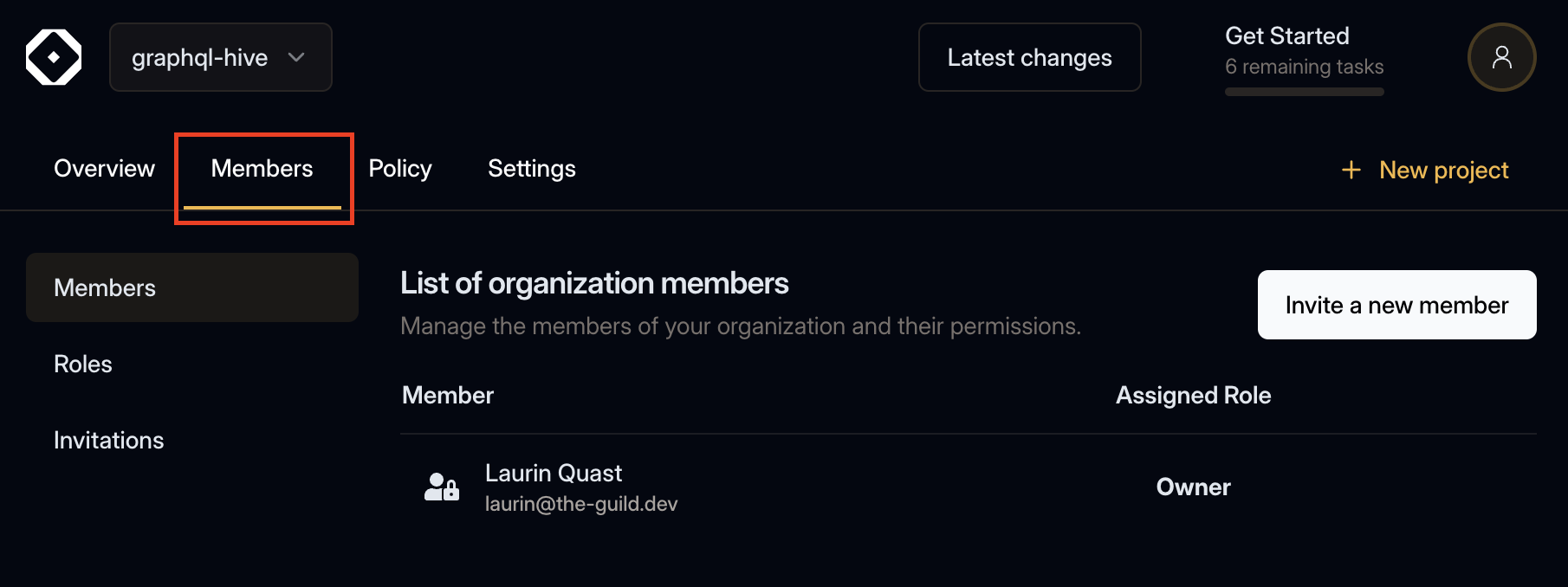Open the user avatar menu

click(1502, 56)
